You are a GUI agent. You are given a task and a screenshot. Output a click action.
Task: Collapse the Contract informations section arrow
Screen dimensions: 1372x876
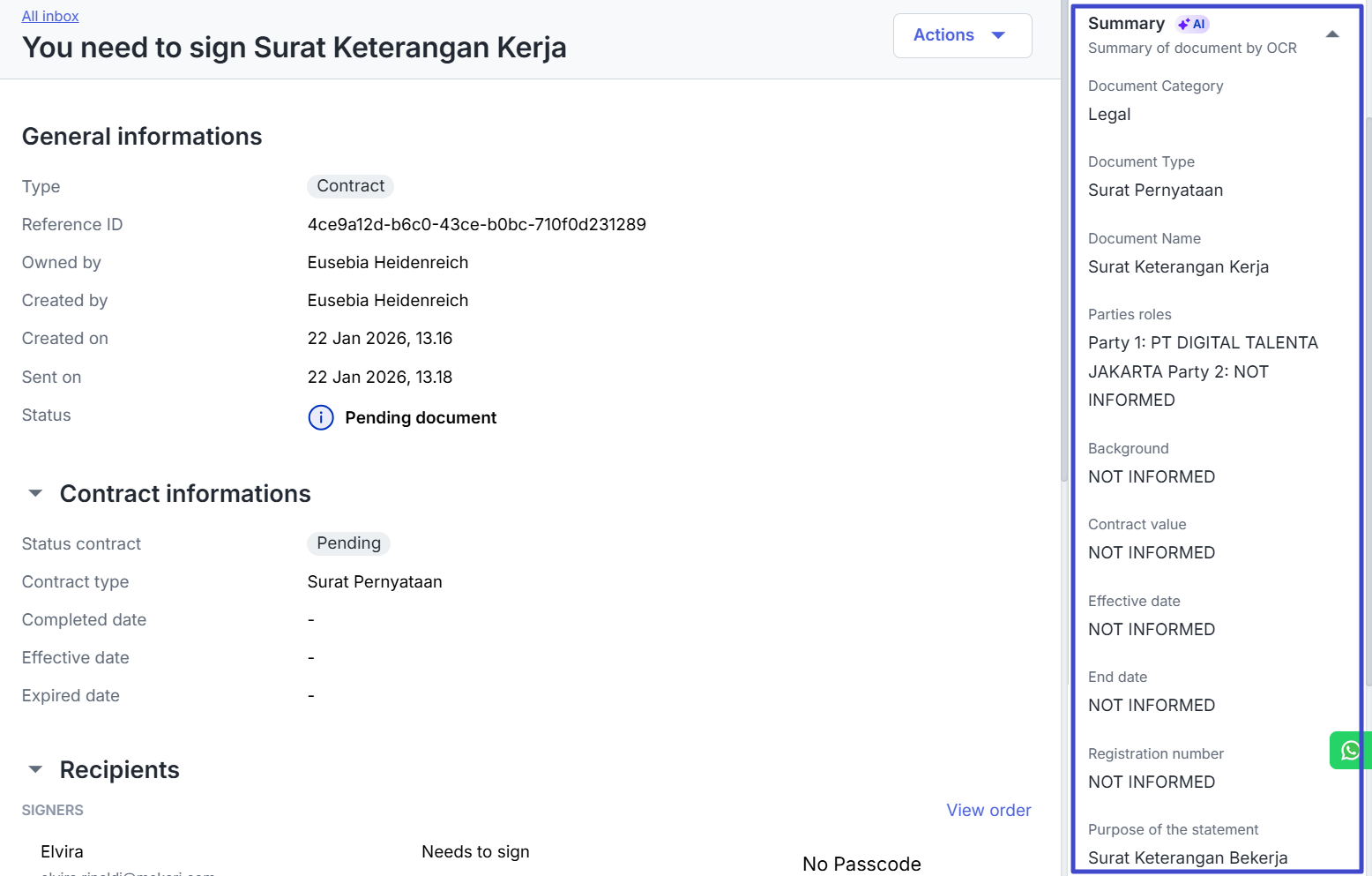(x=35, y=493)
